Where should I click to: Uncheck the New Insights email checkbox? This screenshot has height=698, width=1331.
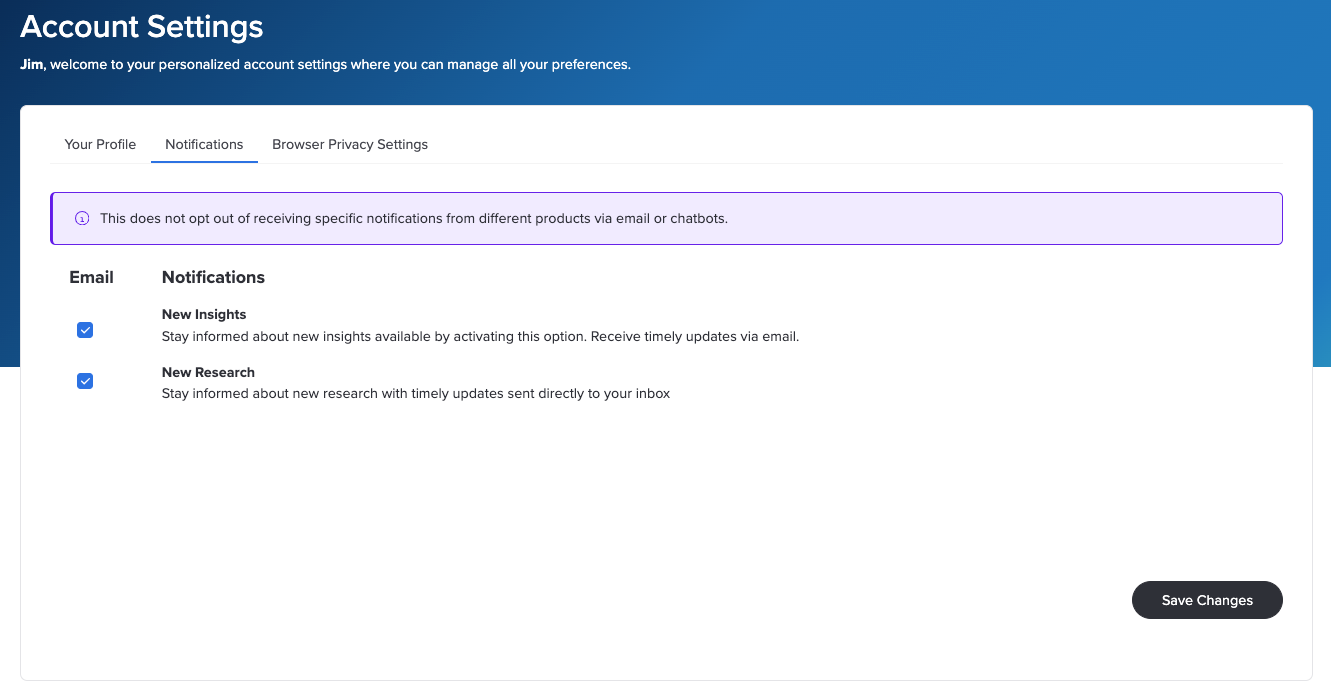(x=85, y=330)
